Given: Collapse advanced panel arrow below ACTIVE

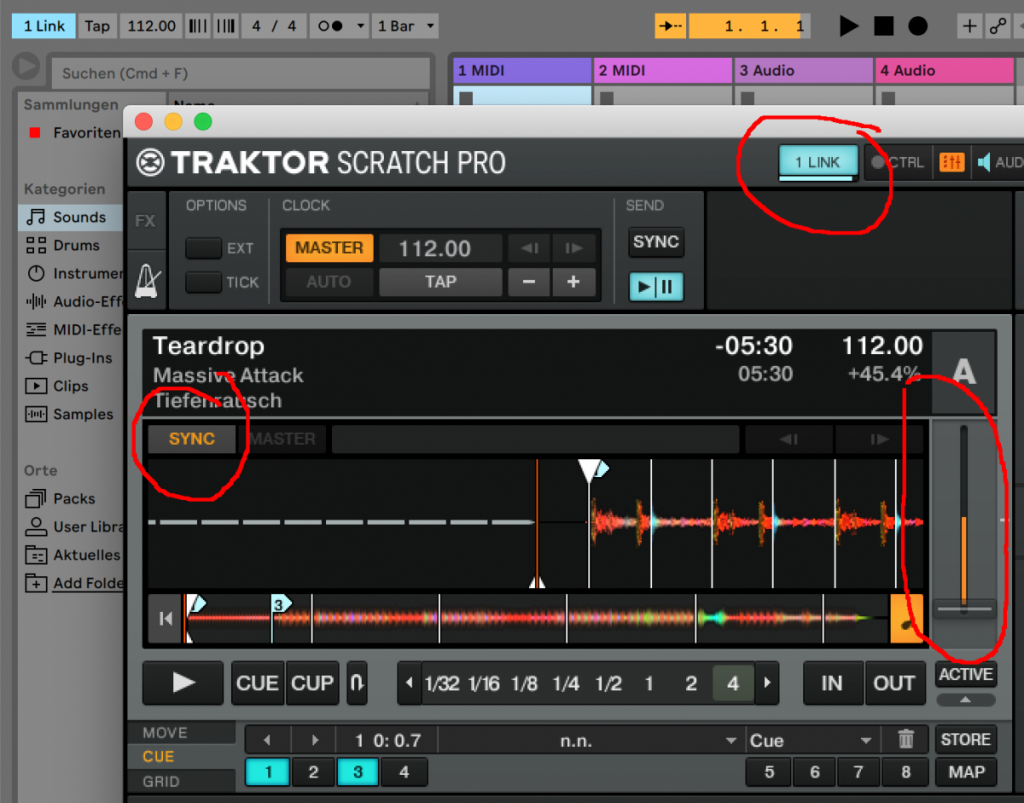Looking at the screenshot, I should [966, 700].
